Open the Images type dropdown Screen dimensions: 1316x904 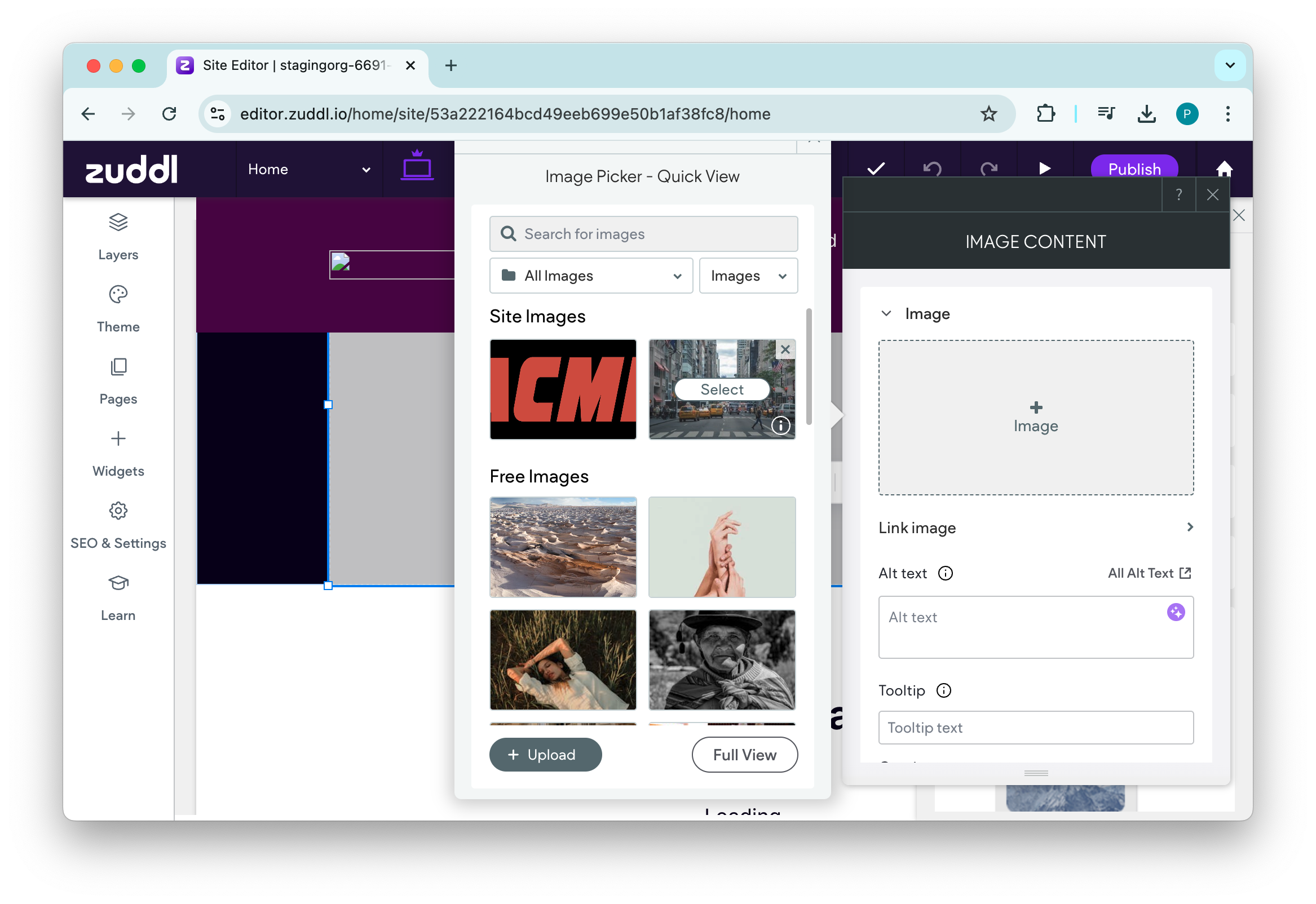[748, 276]
